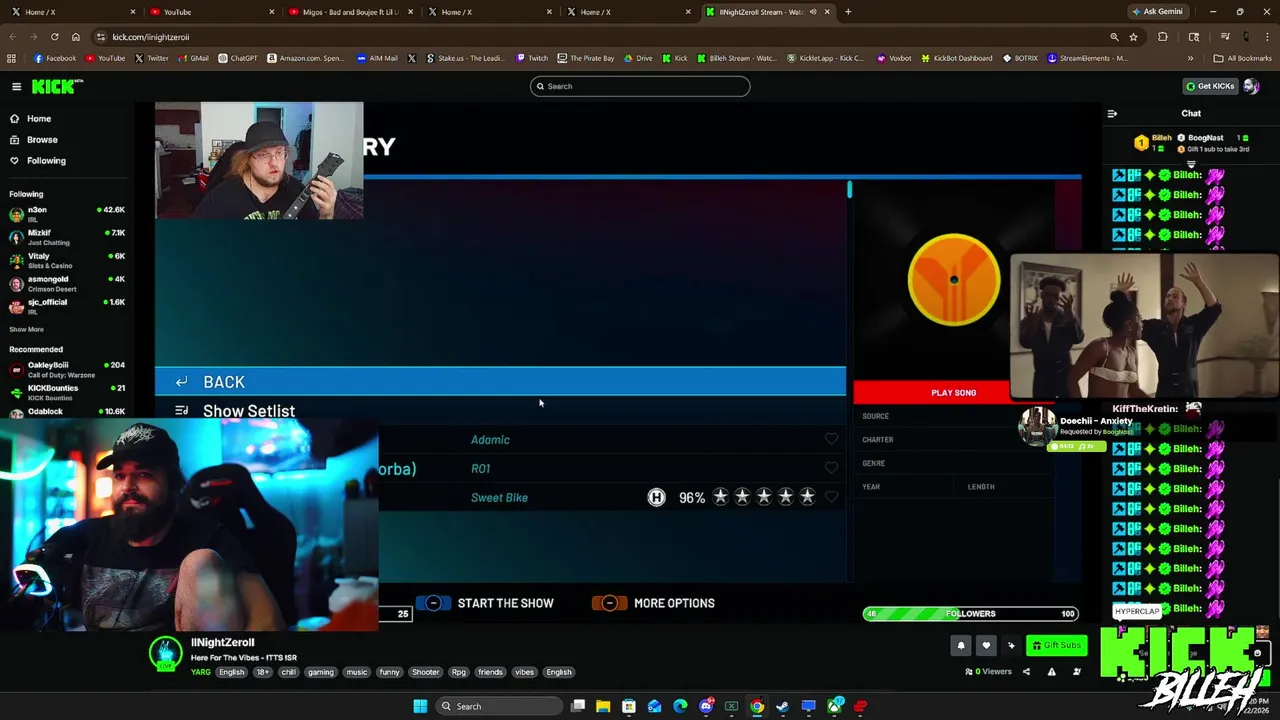Open File Explorer from taskbar

[603, 706]
